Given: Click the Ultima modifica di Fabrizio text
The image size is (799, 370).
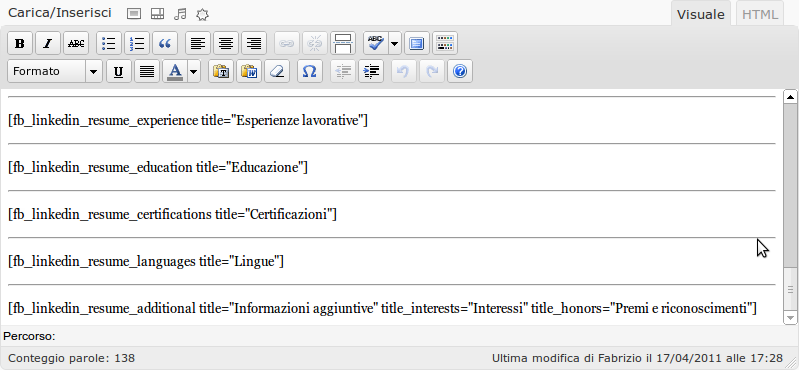Looking at the screenshot, I should pyautogui.click(x=637, y=358).
